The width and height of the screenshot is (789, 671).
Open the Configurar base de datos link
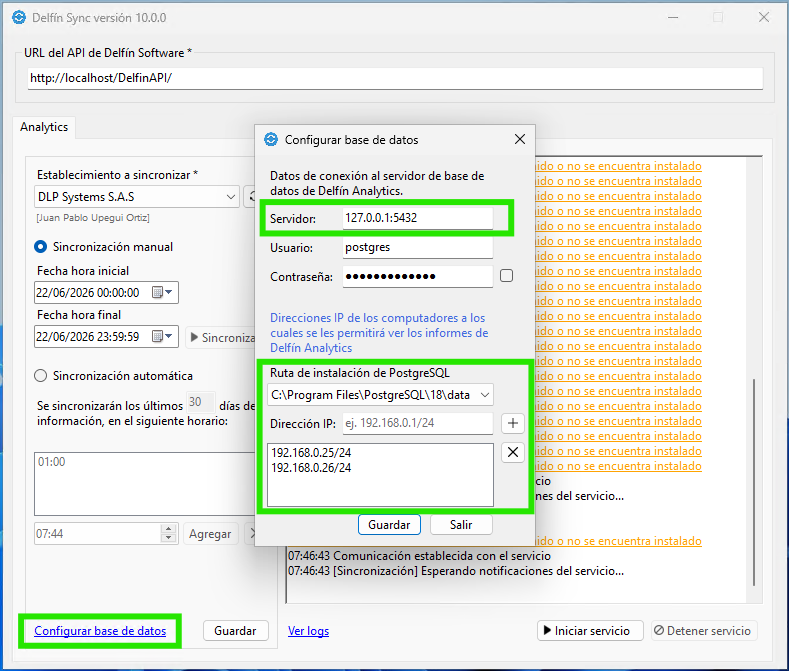tap(100, 631)
